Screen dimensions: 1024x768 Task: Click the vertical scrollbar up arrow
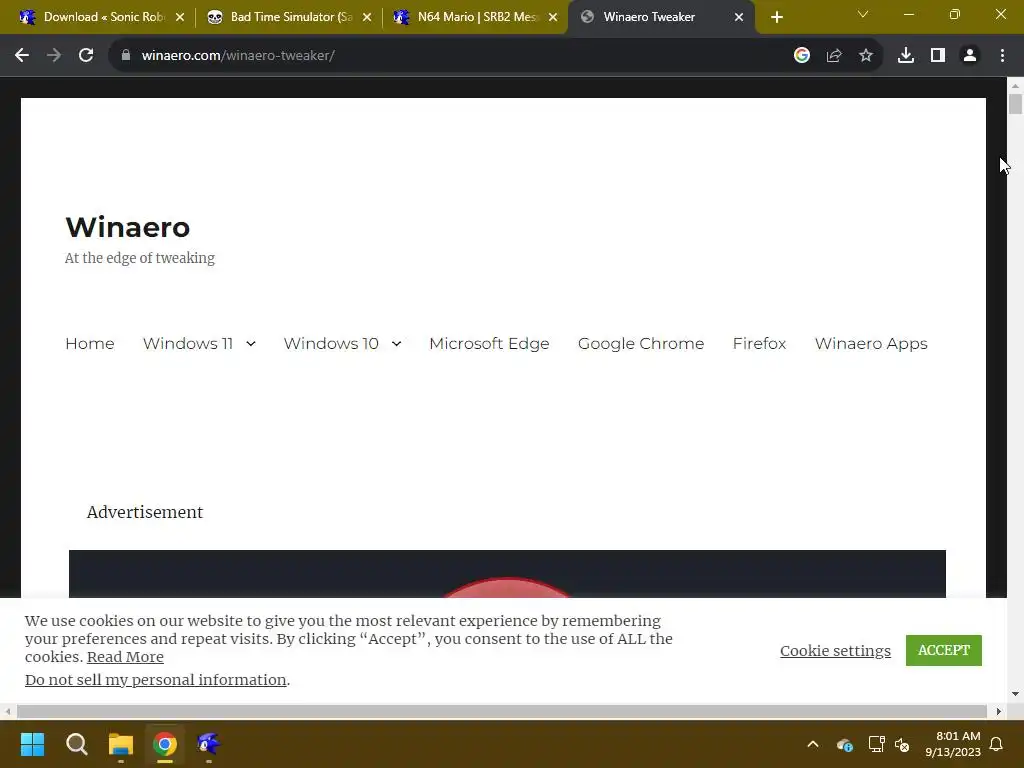(1015, 86)
